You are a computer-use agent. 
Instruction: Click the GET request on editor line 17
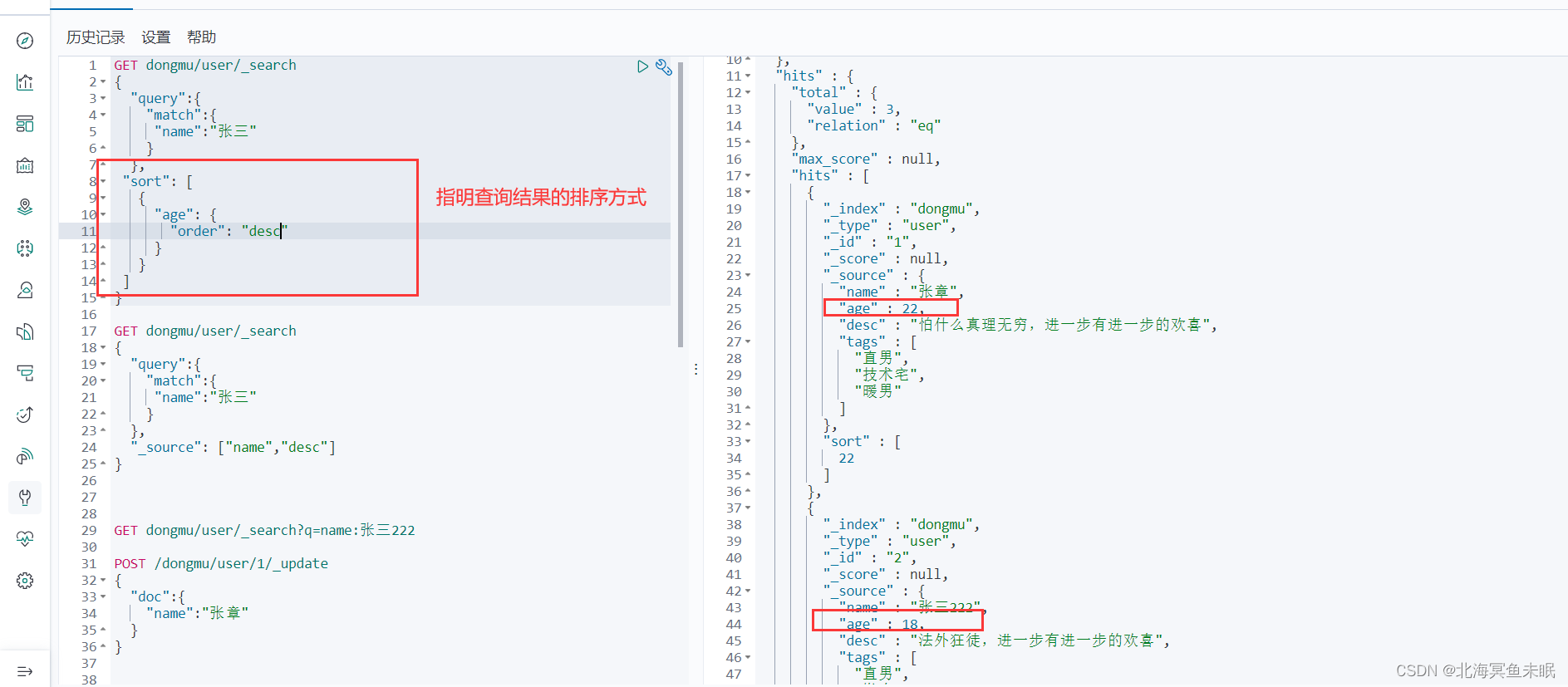205,331
